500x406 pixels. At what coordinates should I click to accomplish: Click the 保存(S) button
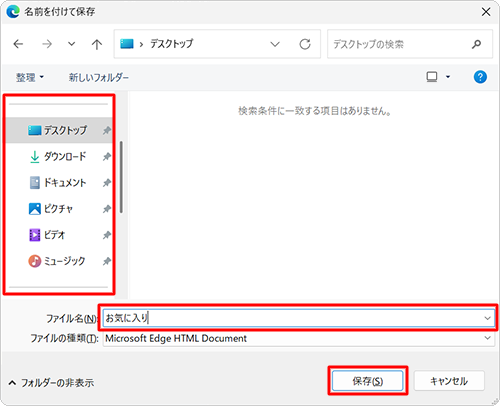click(368, 381)
